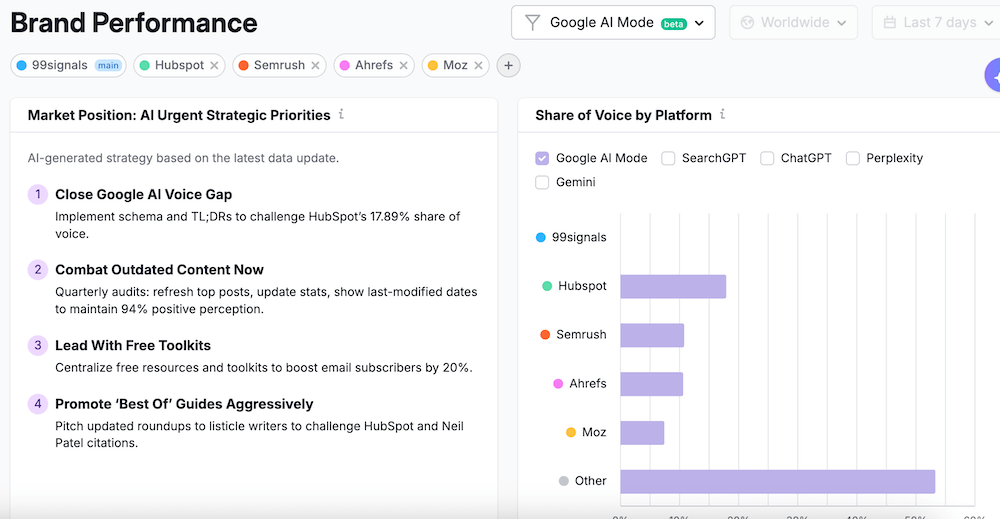Click the beta badge in platform dropdown

(x=673, y=24)
